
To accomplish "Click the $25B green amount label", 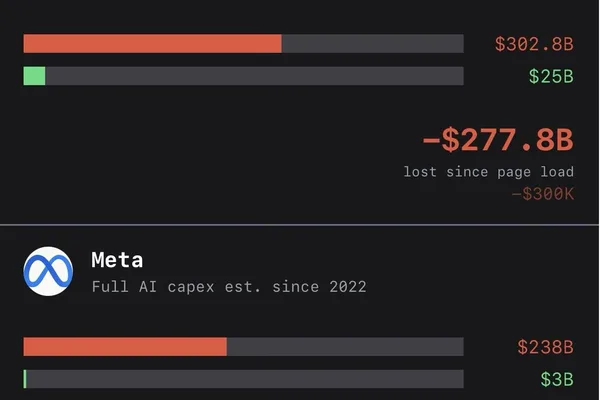I will [551, 76].
